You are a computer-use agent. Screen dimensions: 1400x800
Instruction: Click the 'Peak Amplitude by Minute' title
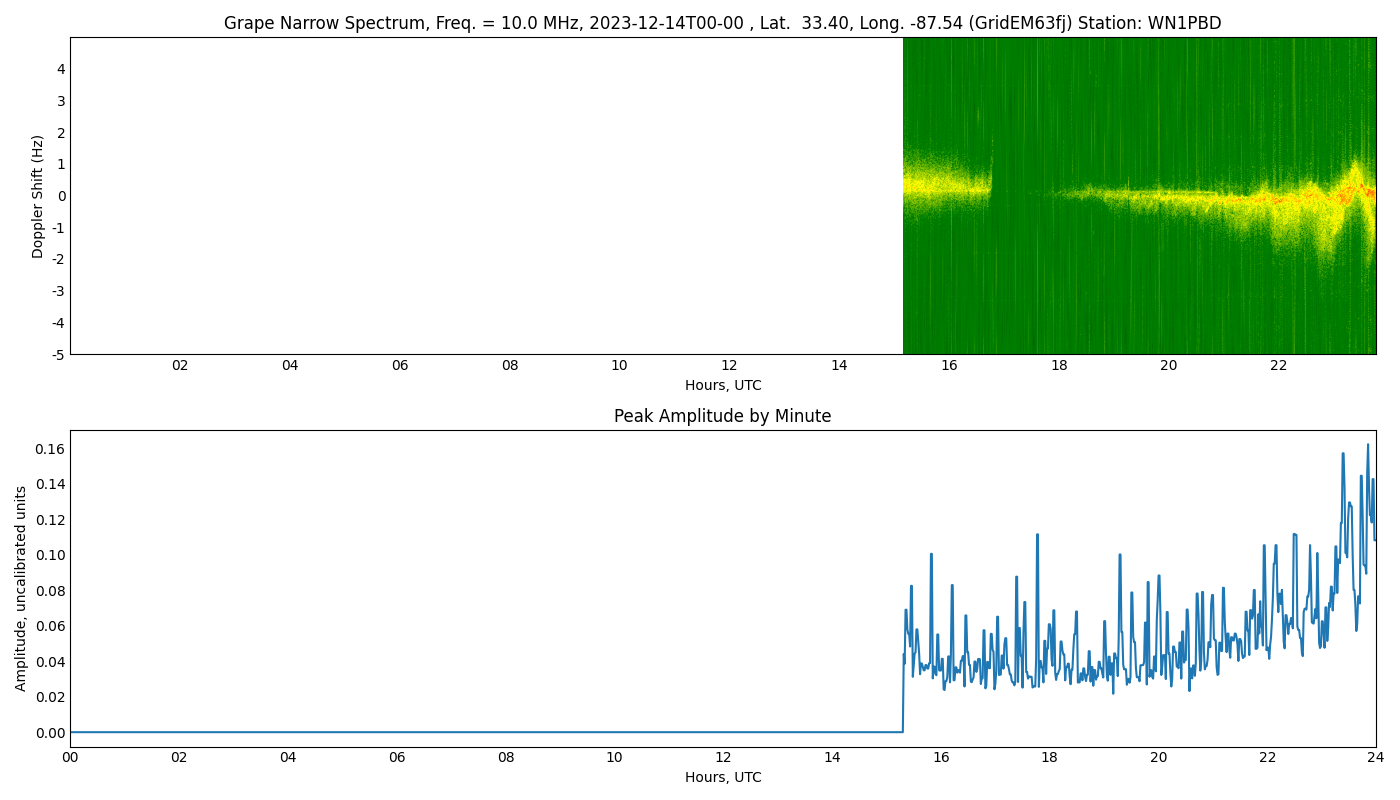click(722, 416)
